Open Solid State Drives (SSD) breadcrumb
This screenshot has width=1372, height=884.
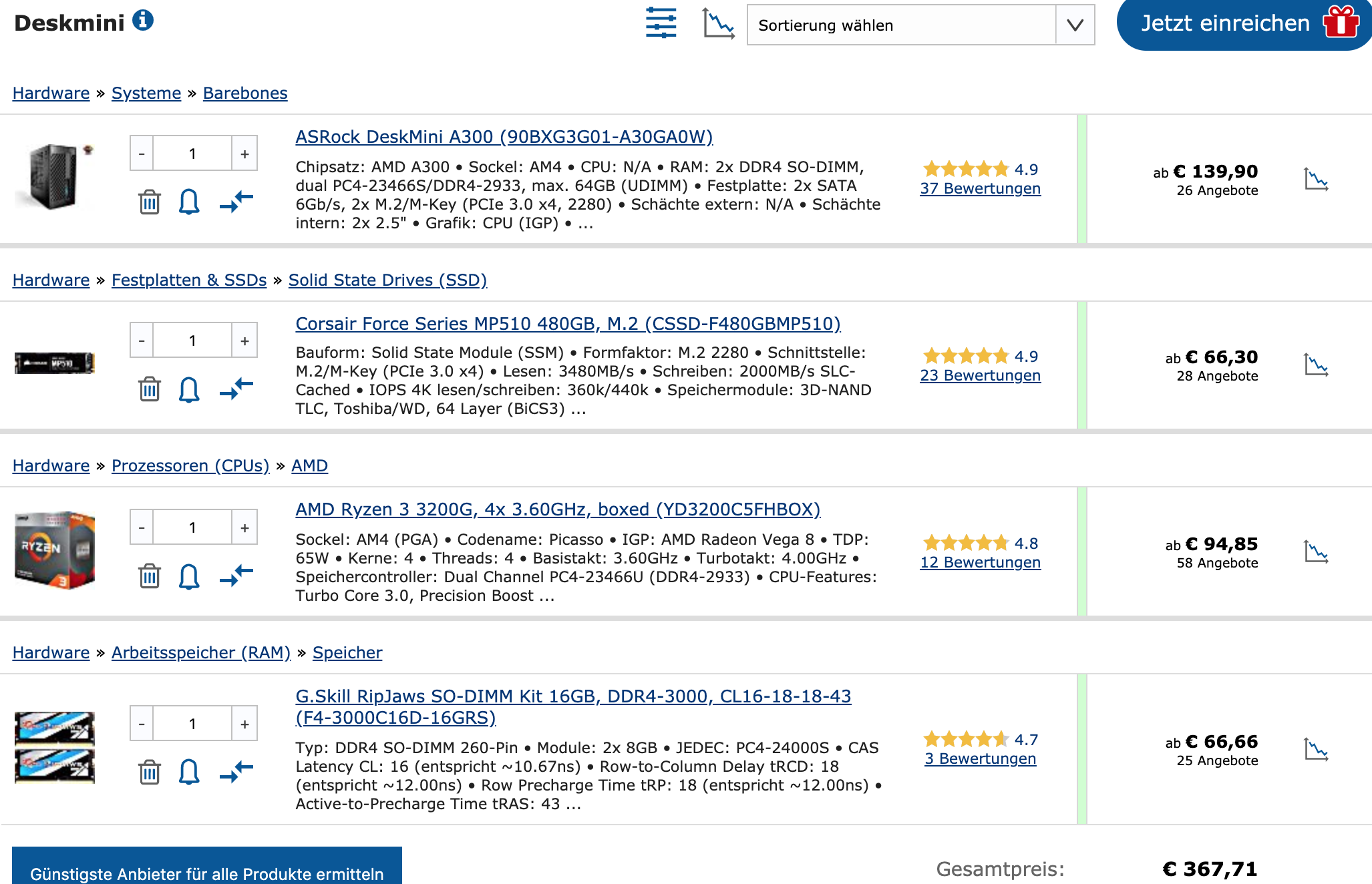[x=387, y=280]
